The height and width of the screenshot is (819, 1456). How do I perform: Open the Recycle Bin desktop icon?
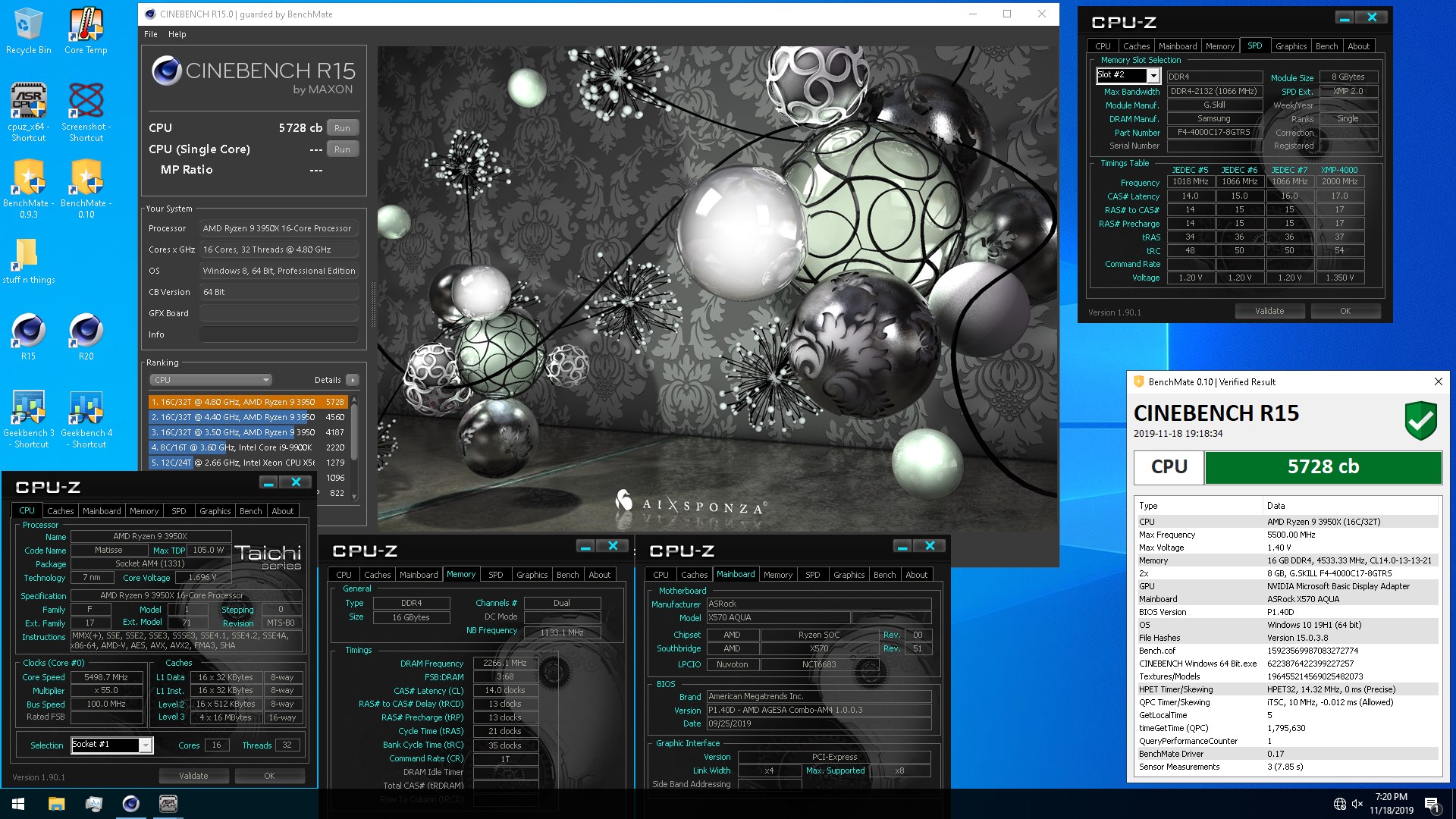click(x=28, y=32)
